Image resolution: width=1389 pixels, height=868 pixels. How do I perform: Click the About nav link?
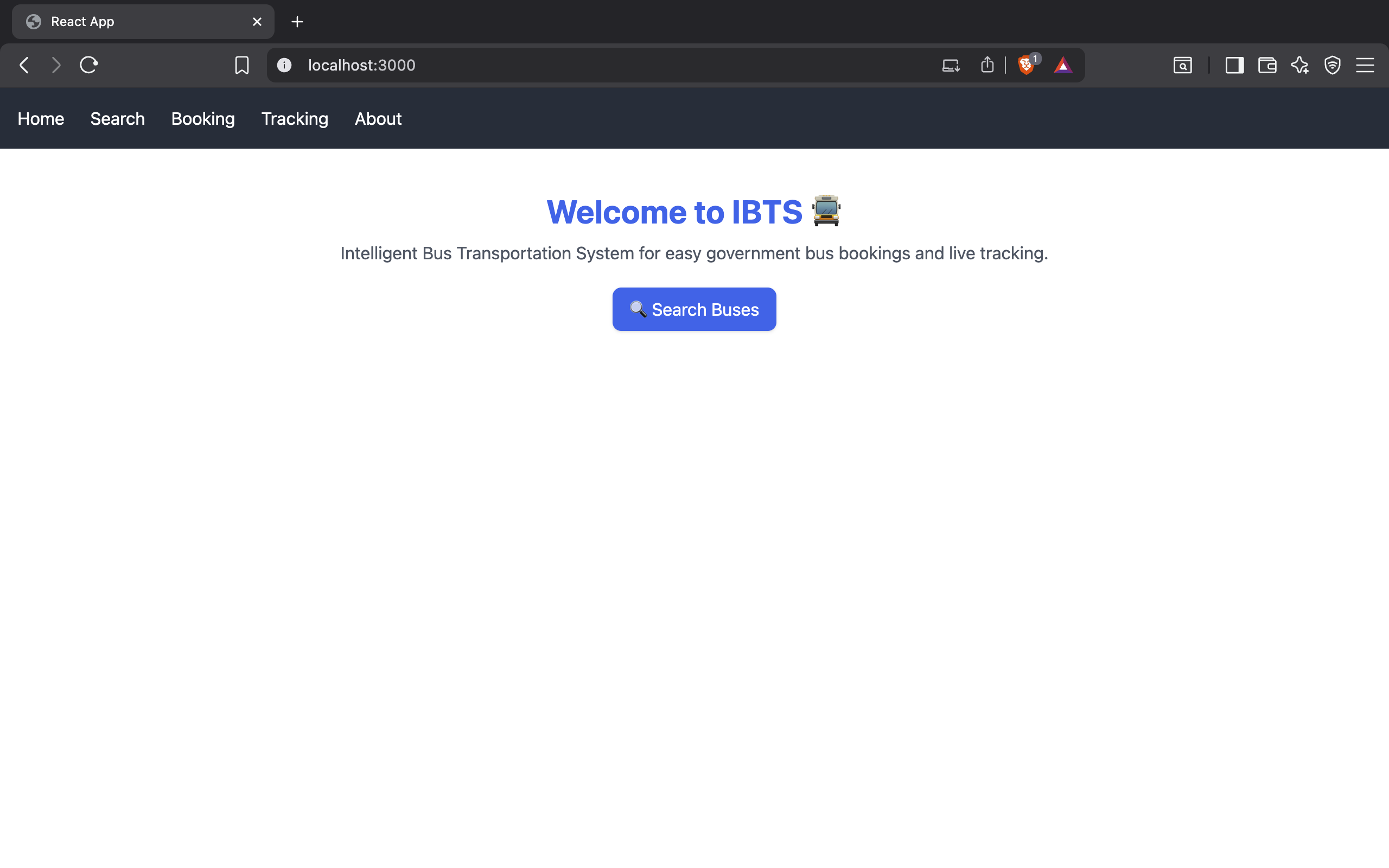378,119
